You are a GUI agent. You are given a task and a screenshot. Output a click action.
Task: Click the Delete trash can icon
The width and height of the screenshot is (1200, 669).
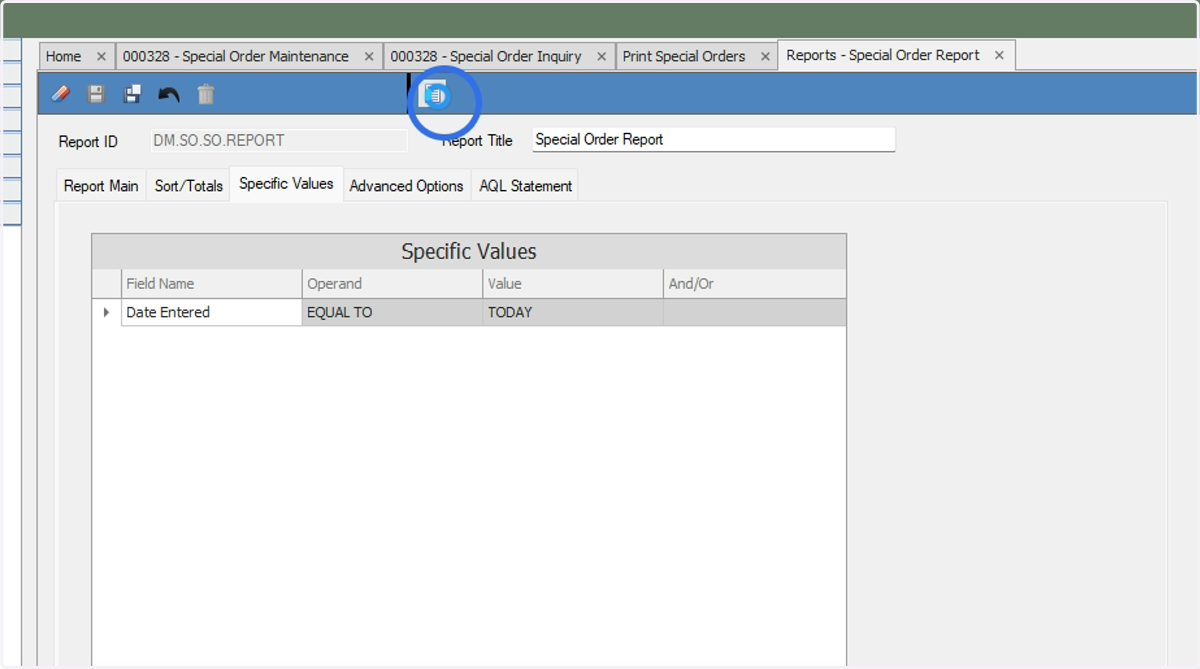click(205, 94)
